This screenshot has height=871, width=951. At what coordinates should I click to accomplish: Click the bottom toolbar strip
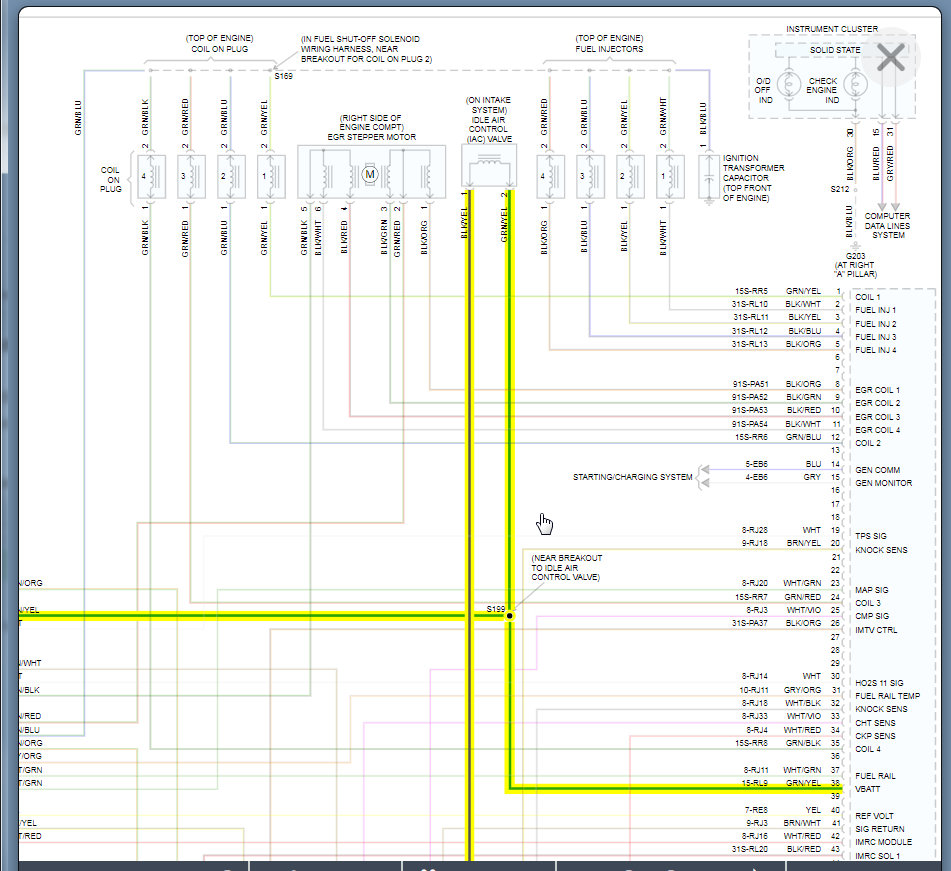pos(475,866)
